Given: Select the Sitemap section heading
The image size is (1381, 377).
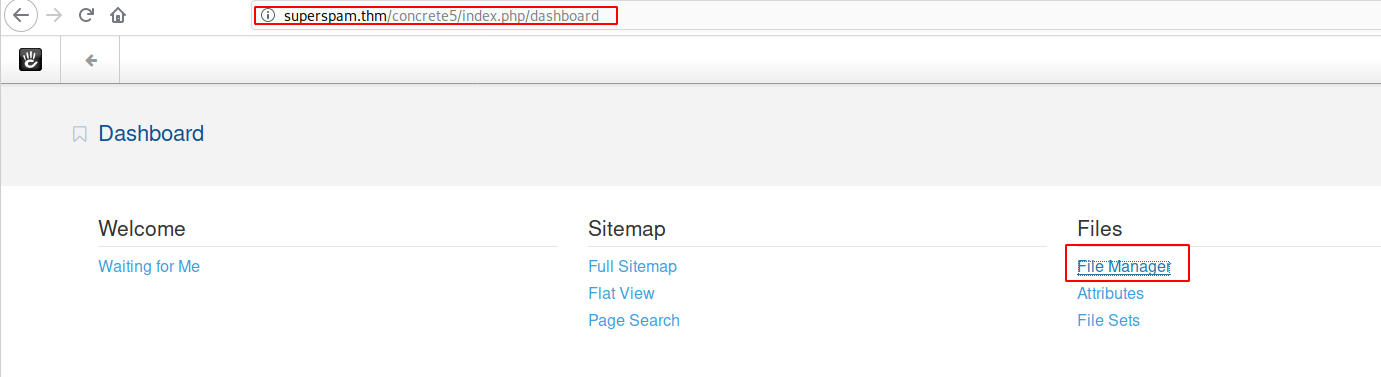Looking at the screenshot, I should point(627,228).
